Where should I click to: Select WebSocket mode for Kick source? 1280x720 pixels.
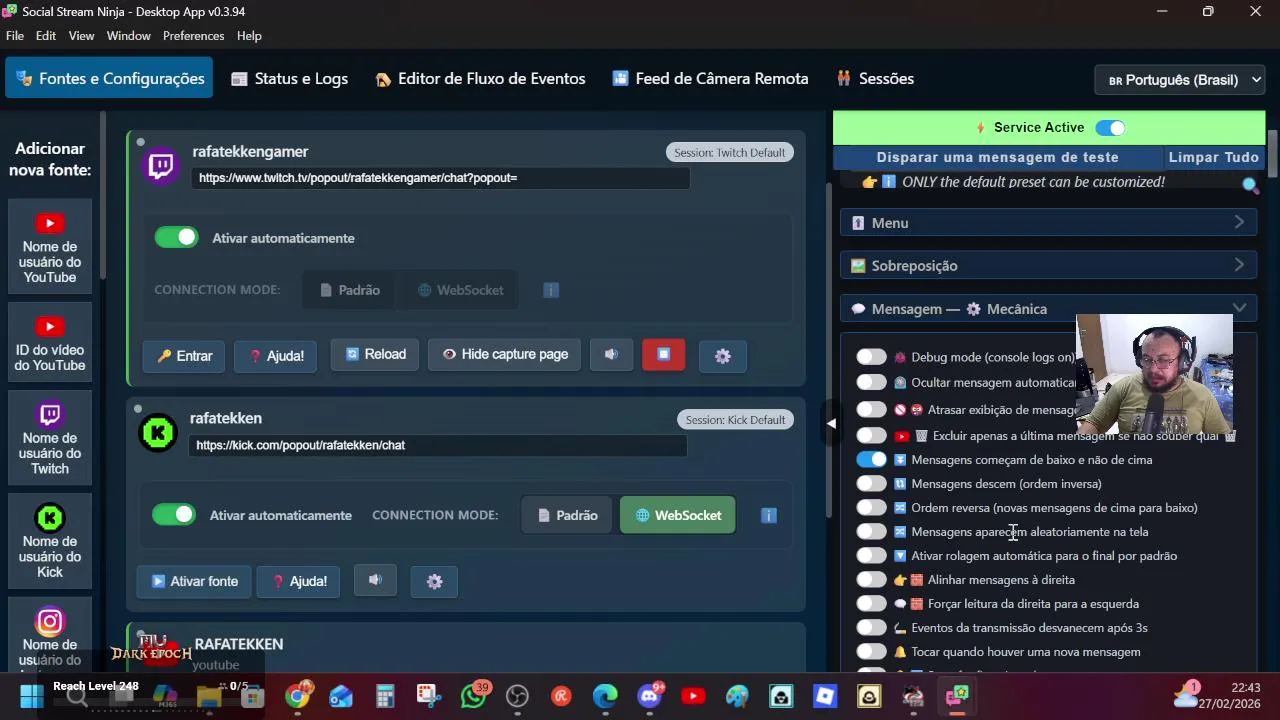(678, 515)
